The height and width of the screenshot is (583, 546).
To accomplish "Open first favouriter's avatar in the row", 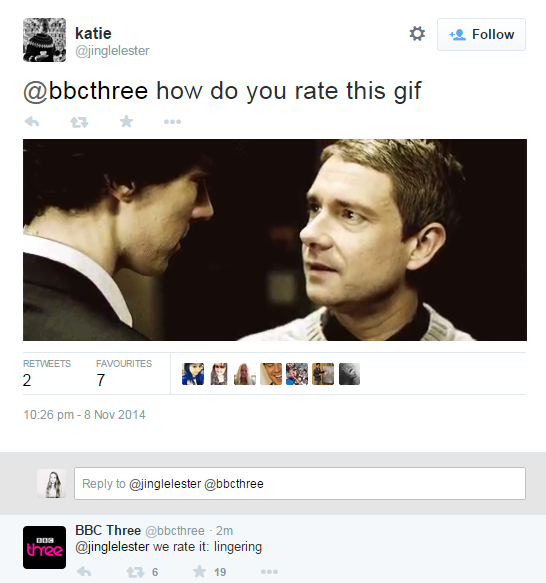I will [193, 374].
